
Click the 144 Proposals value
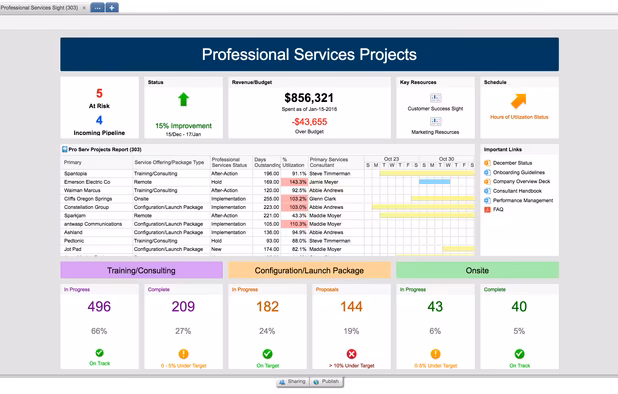coord(351,307)
